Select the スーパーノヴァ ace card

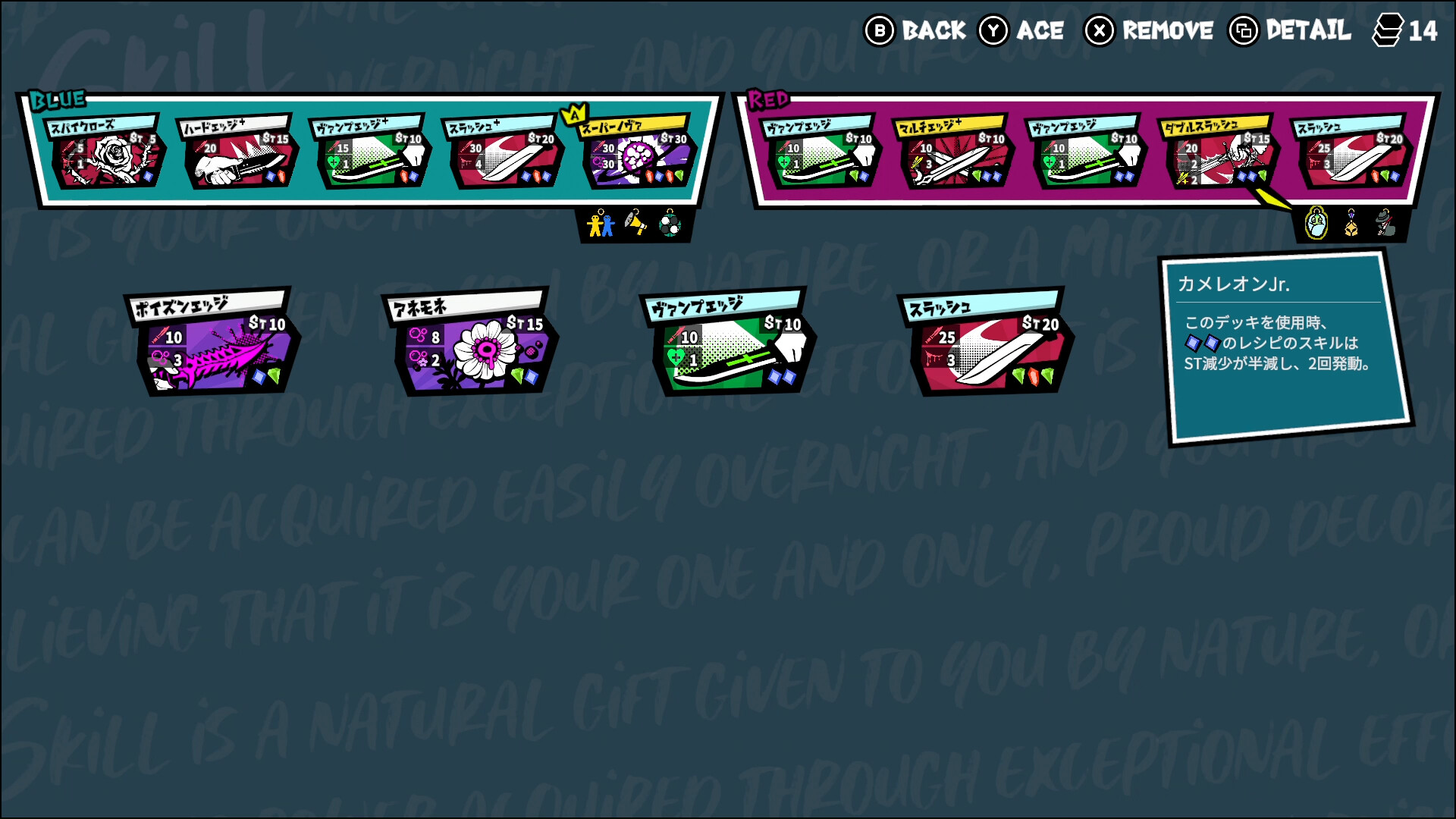point(635,152)
